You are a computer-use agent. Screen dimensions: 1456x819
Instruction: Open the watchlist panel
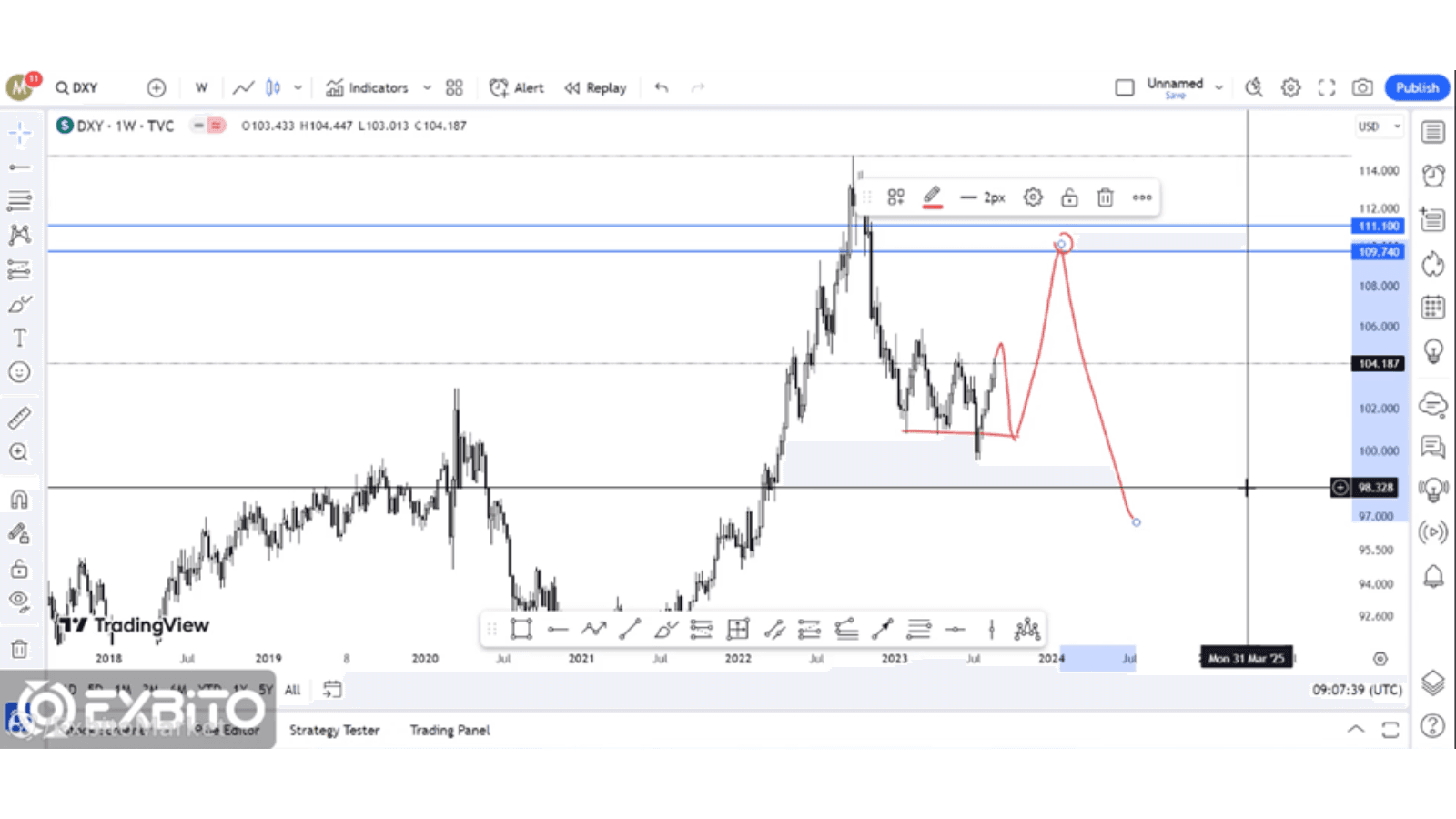click(x=1433, y=133)
